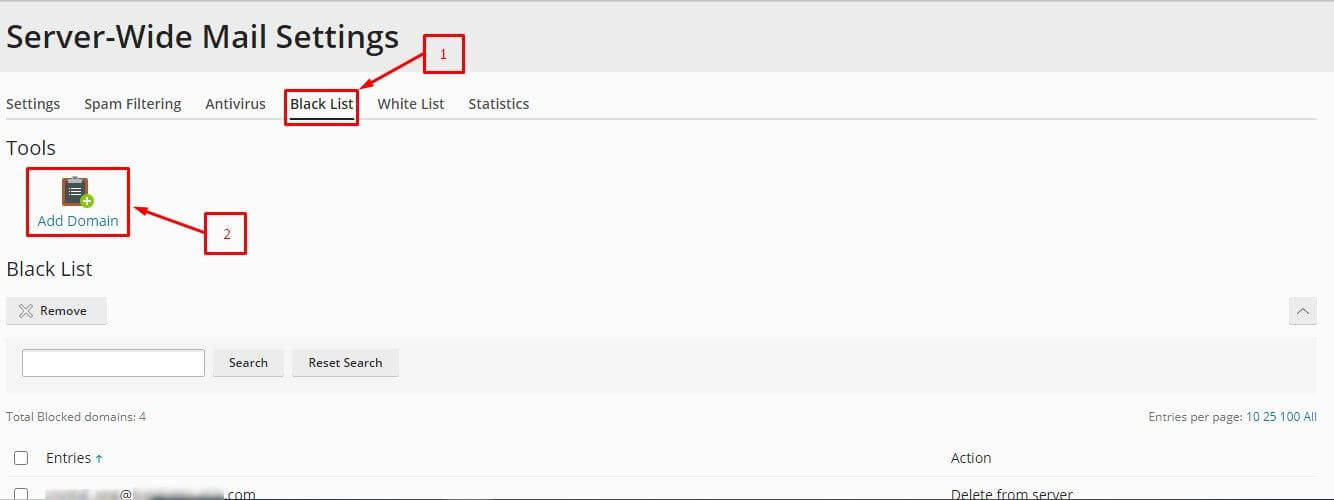The width and height of the screenshot is (1334, 500).
Task: Toggle the select-all Entries checkbox
Action: [x=21, y=458]
